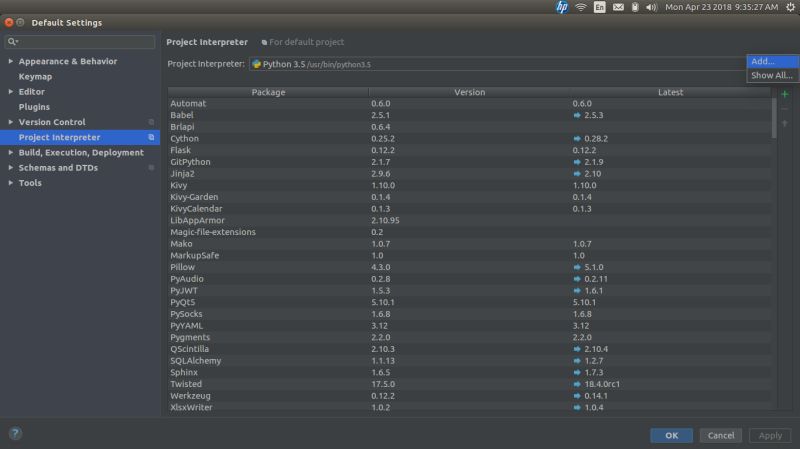The height and width of the screenshot is (449, 800).
Task: Choose Add... from the interpreter menu
Action: [772, 61]
